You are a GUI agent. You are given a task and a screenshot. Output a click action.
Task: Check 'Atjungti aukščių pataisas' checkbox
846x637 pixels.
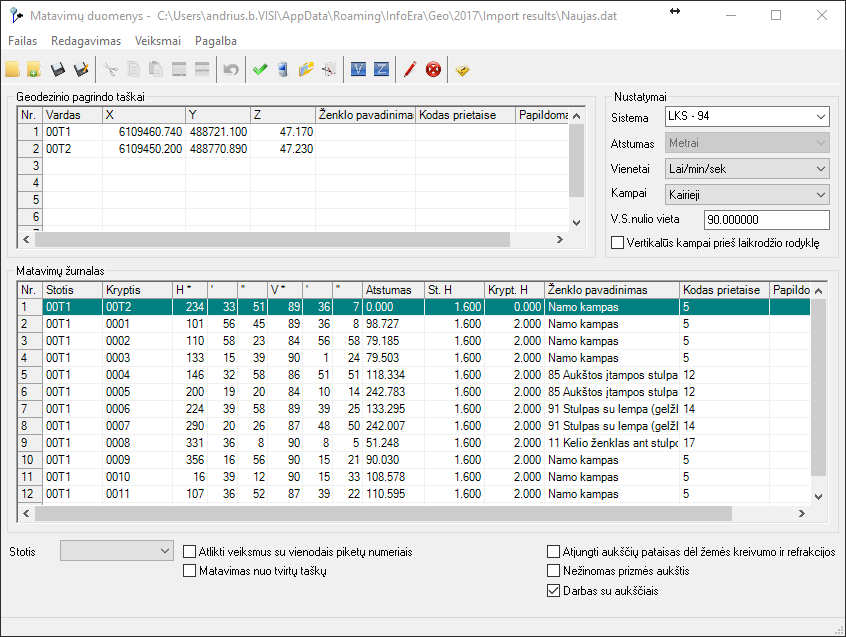point(554,552)
